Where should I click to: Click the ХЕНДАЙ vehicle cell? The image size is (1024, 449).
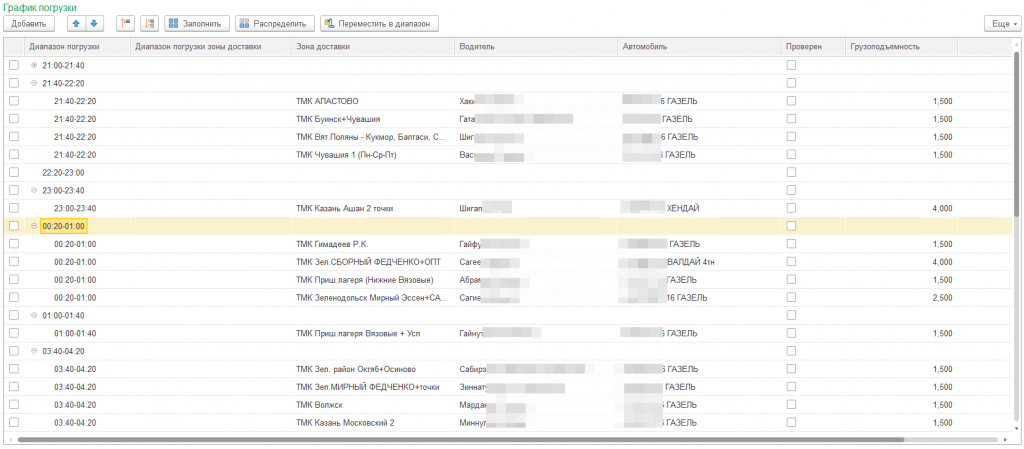point(699,208)
